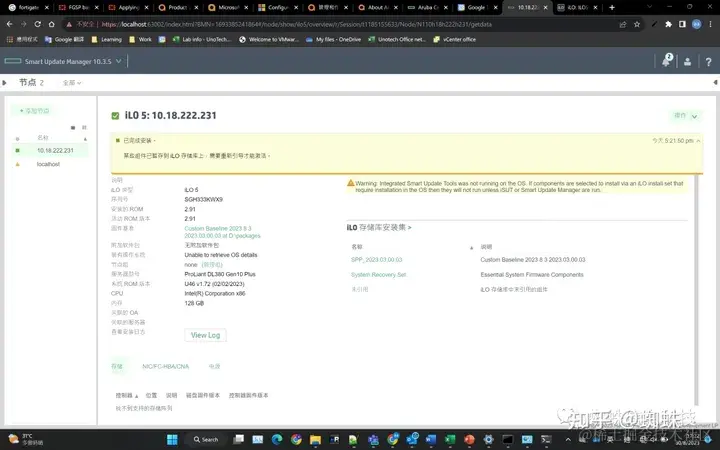
Task: Open the Learning bookmark folder
Action: [x=107, y=39]
